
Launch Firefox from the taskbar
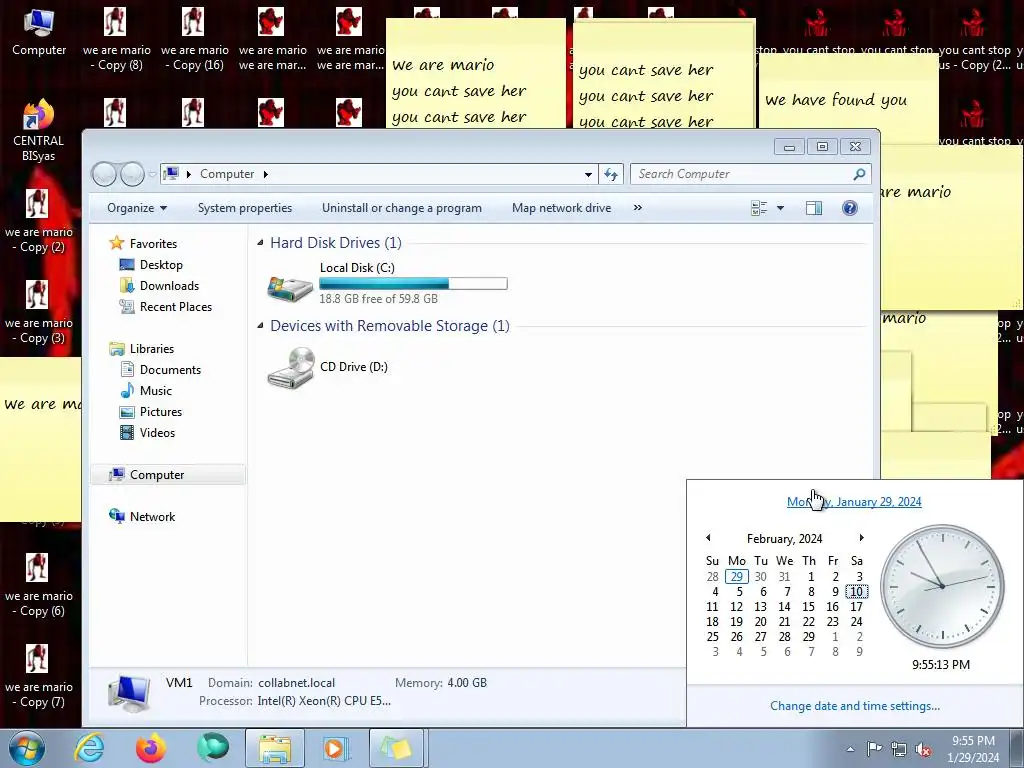[x=150, y=748]
